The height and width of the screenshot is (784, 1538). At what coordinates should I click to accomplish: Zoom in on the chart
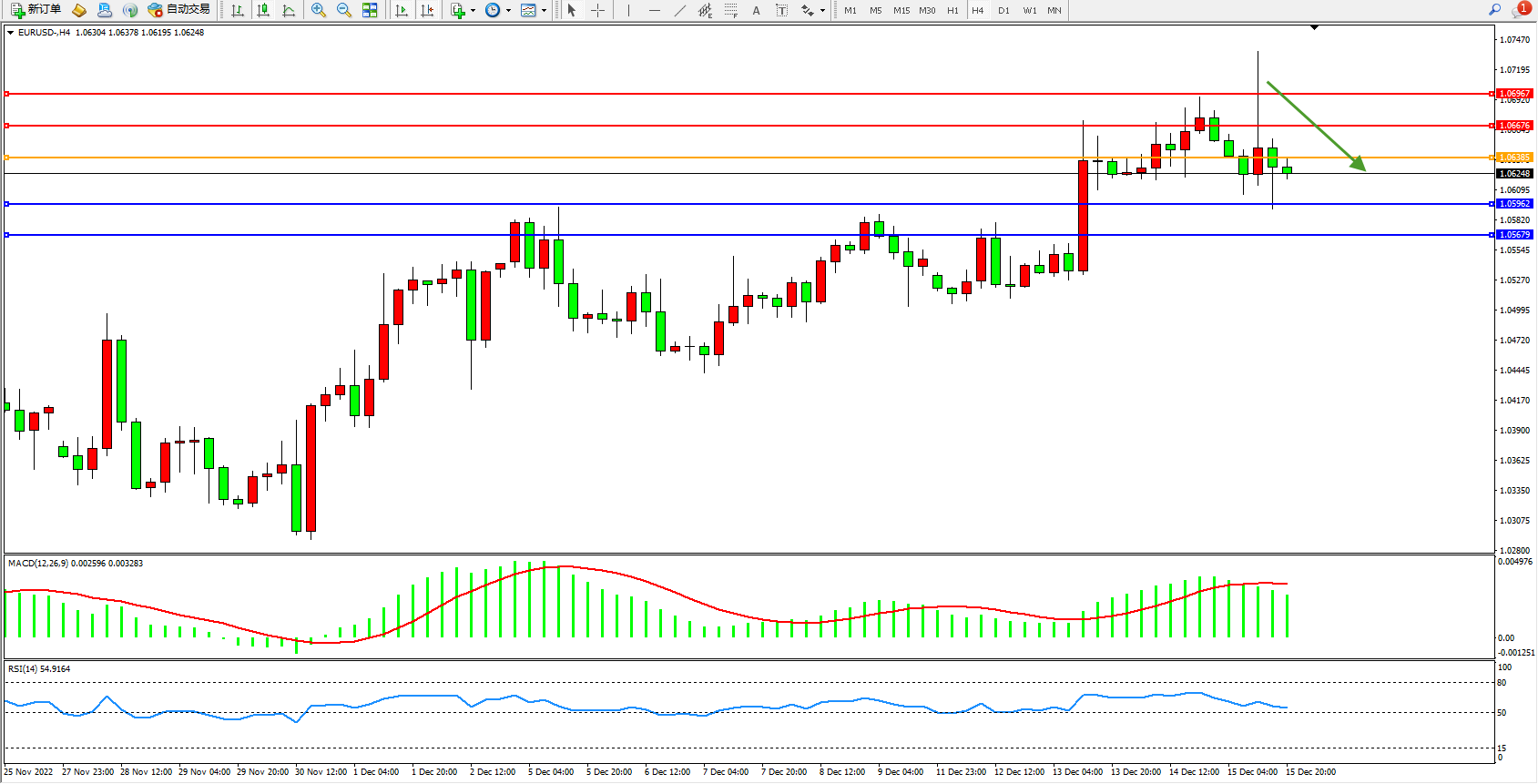(x=318, y=10)
